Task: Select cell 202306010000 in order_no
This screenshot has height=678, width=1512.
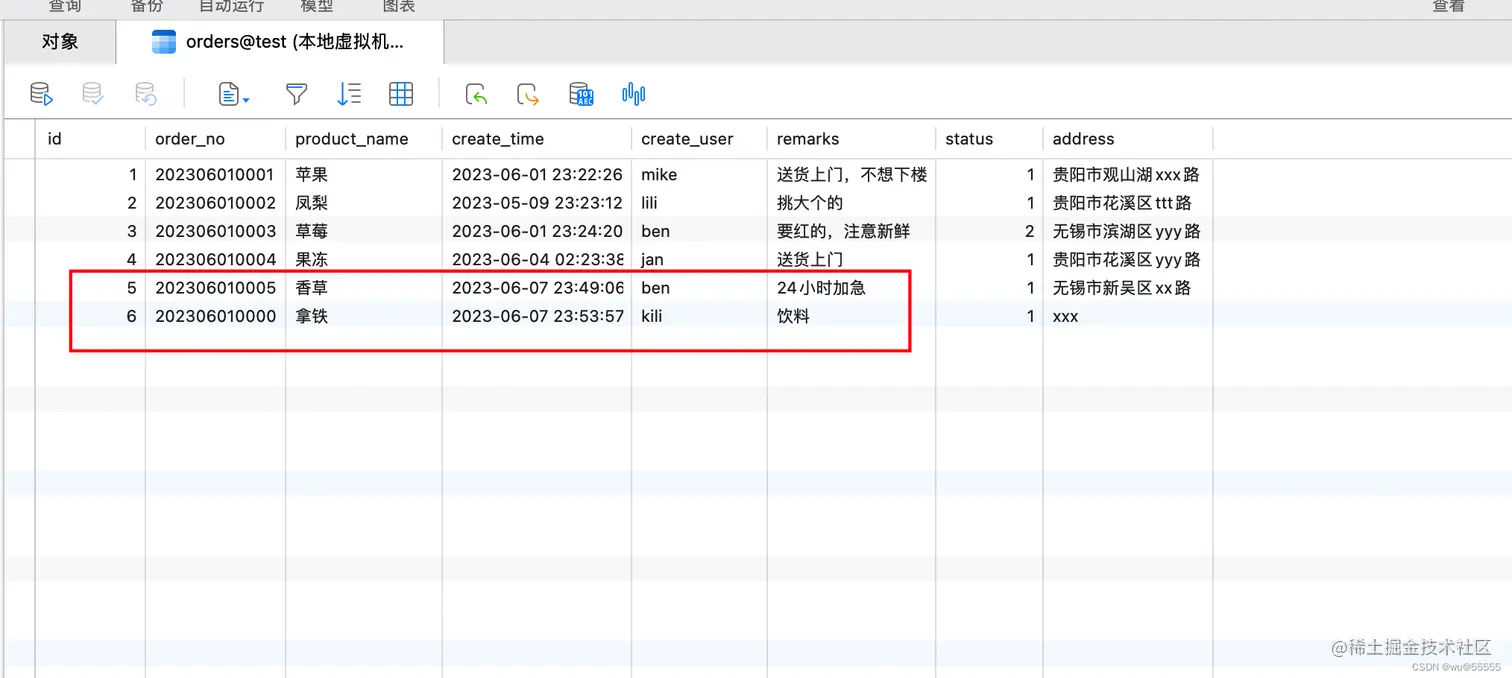Action: tap(215, 317)
